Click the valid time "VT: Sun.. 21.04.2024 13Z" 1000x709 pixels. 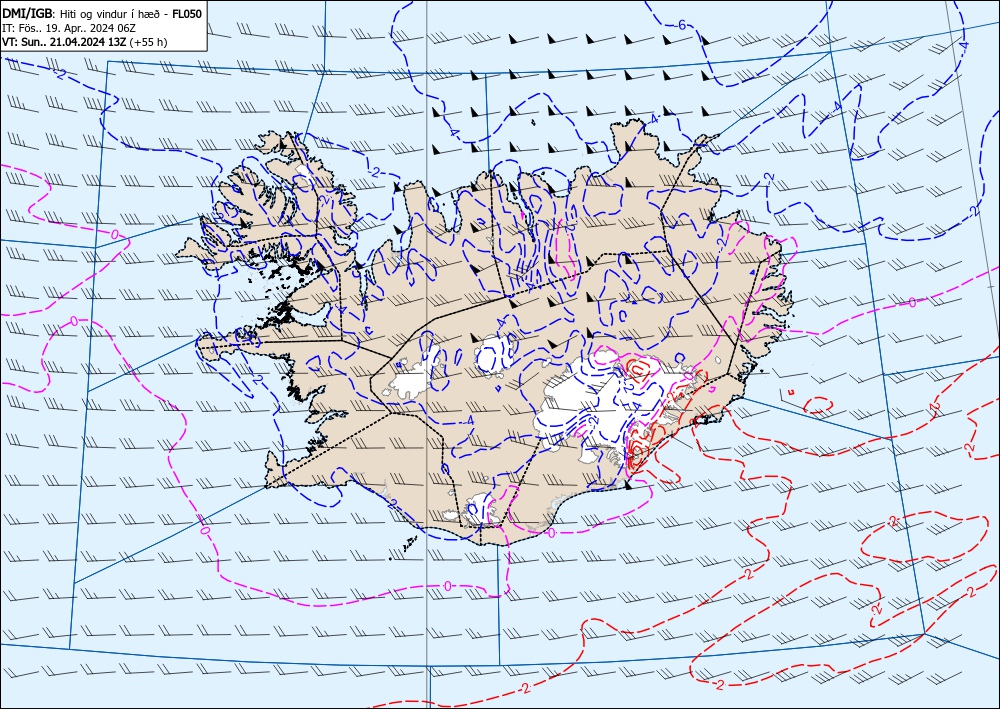64,42
